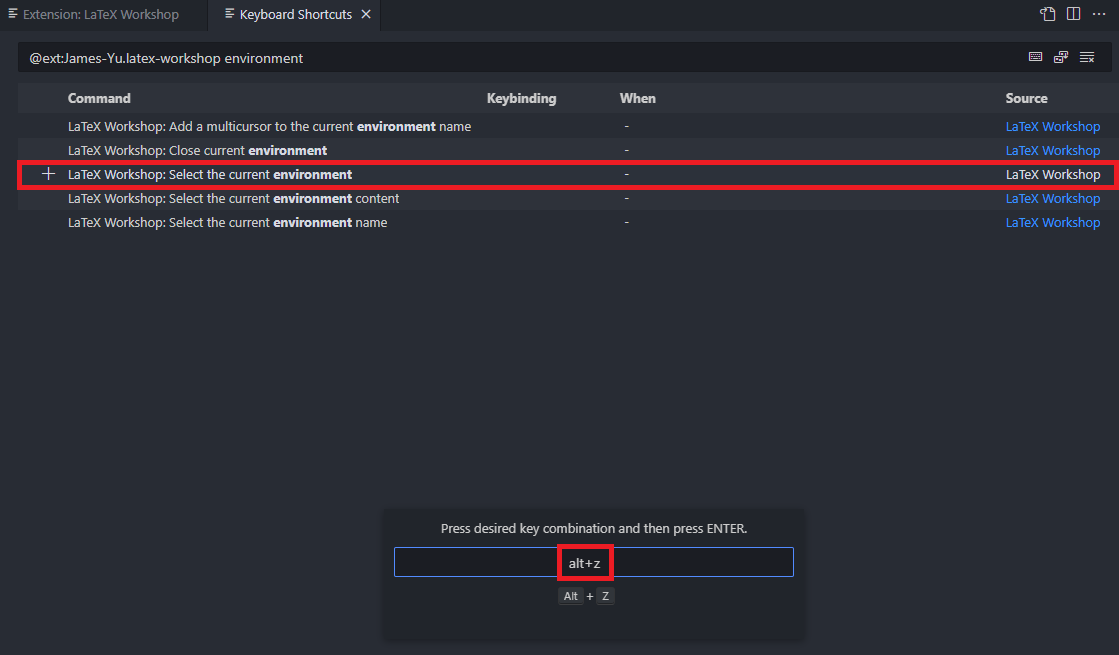Sort shortcuts by precedence icon
The height and width of the screenshot is (655, 1119).
click(x=1061, y=57)
